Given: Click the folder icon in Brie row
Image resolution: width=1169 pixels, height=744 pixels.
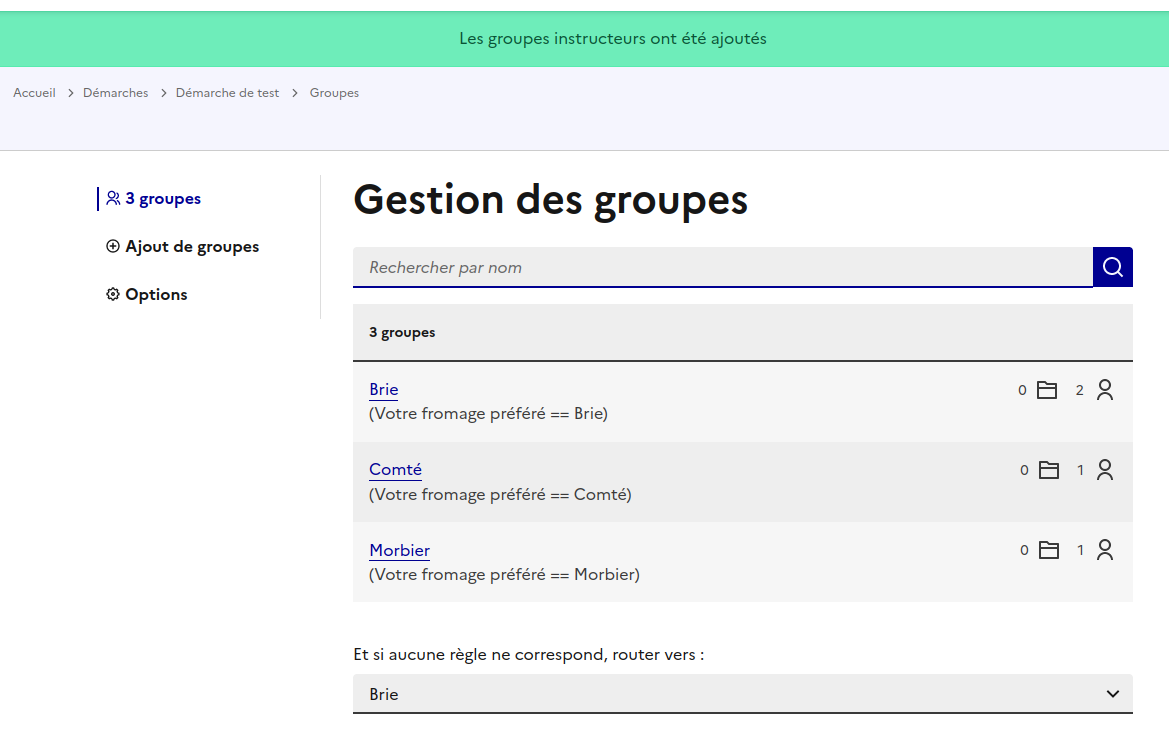Looking at the screenshot, I should tap(1047, 390).
